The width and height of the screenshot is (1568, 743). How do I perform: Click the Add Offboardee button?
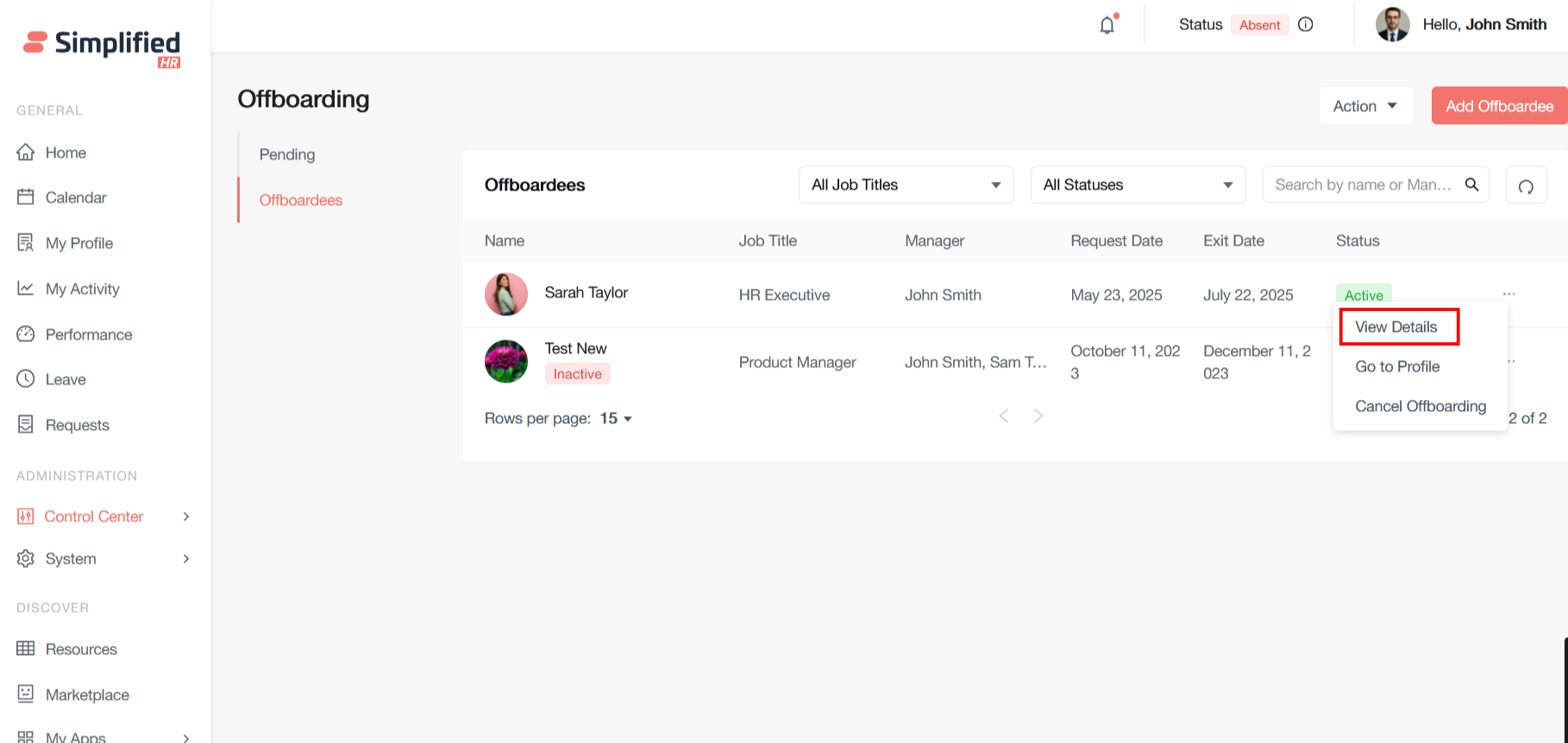point(1499,106)
